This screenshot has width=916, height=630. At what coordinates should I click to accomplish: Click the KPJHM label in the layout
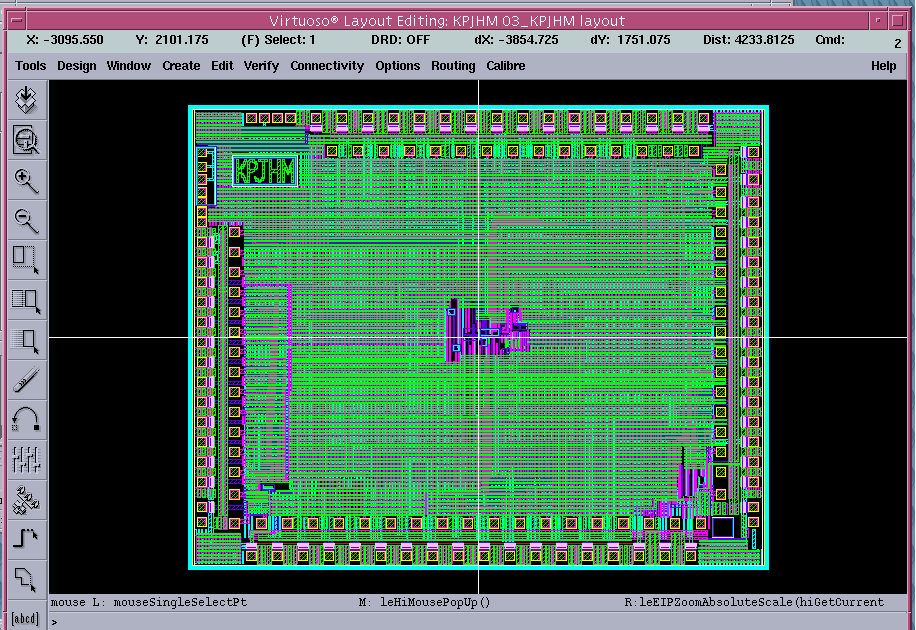[265, 171]
